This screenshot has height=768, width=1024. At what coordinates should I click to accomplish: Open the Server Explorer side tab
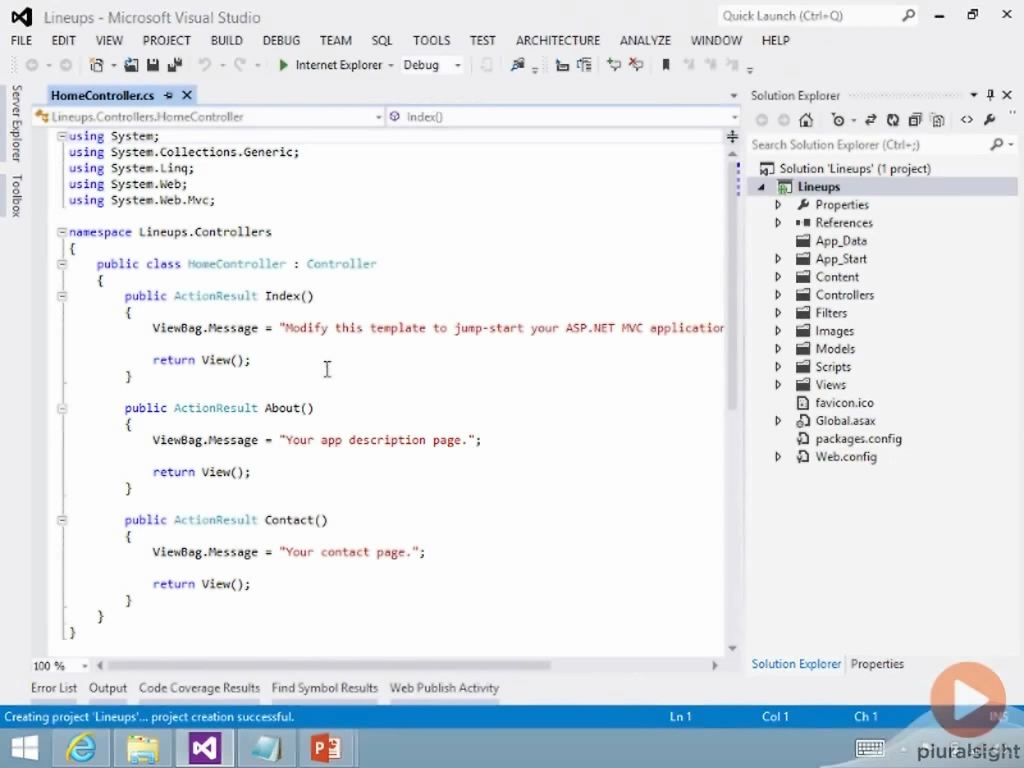click(16, 123)
